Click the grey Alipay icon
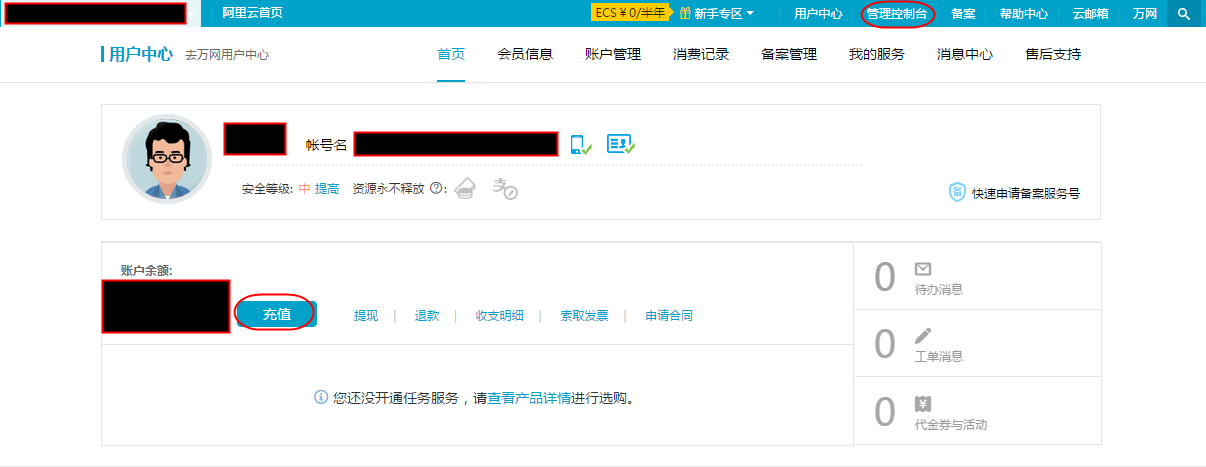The height and width of the screenshot is (467, 1206). (505, 188)
